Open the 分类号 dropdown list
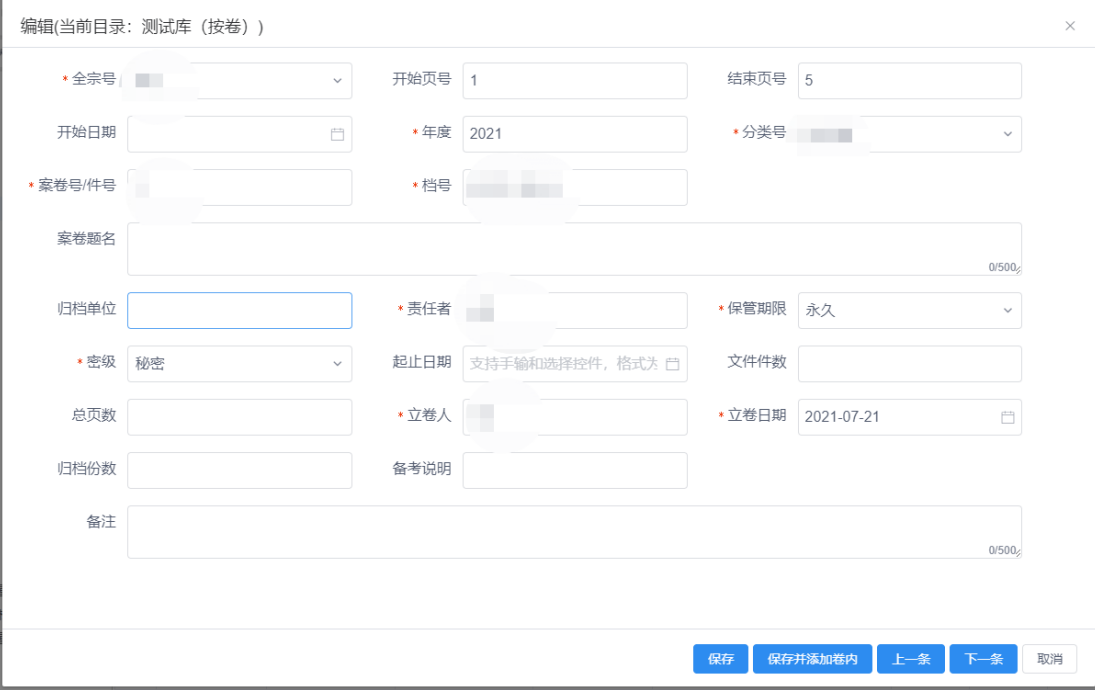Screen dimensions: 1095x690 tap(1006, 135)
